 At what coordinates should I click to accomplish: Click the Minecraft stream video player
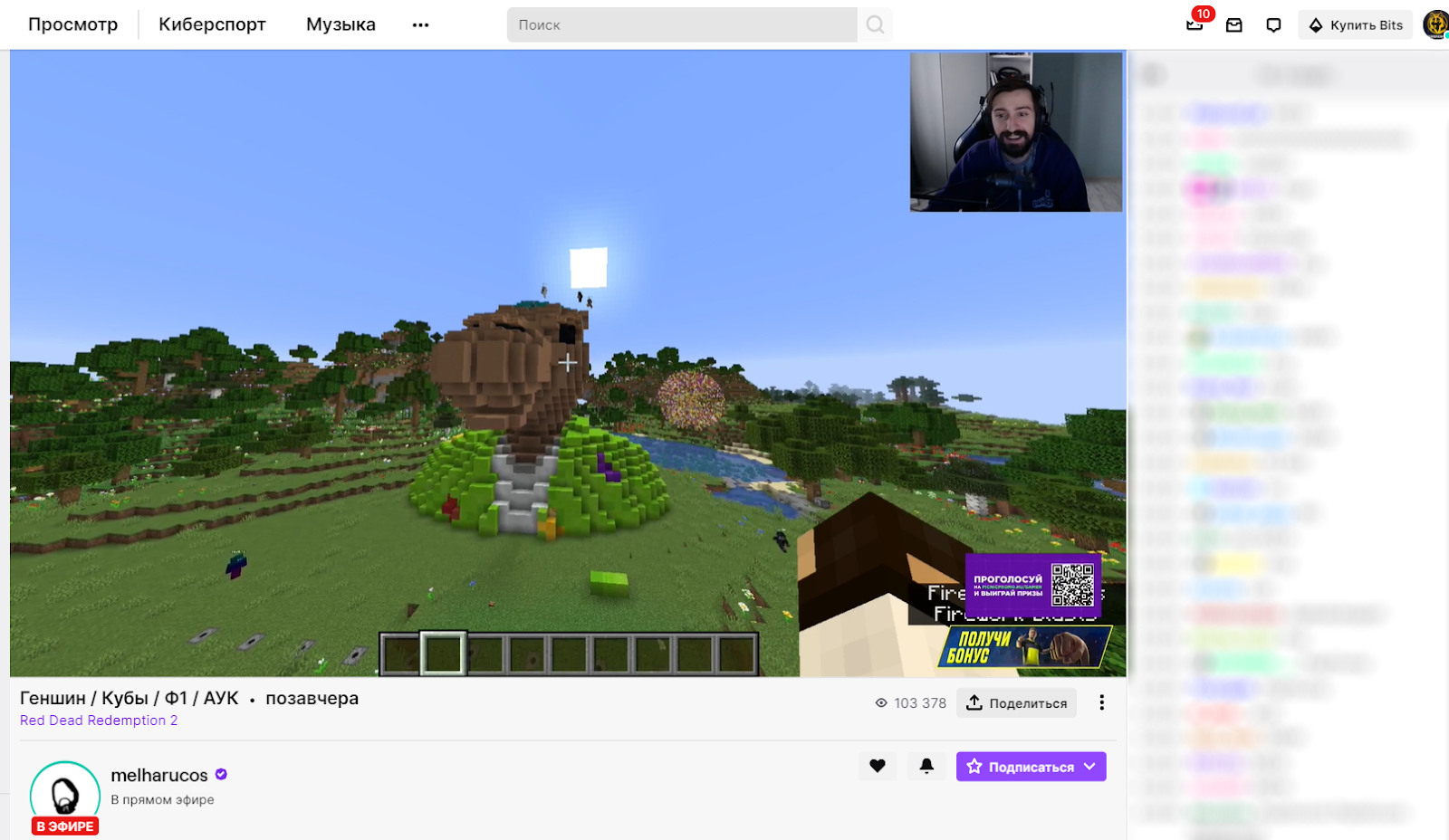(x=568, y=363)
